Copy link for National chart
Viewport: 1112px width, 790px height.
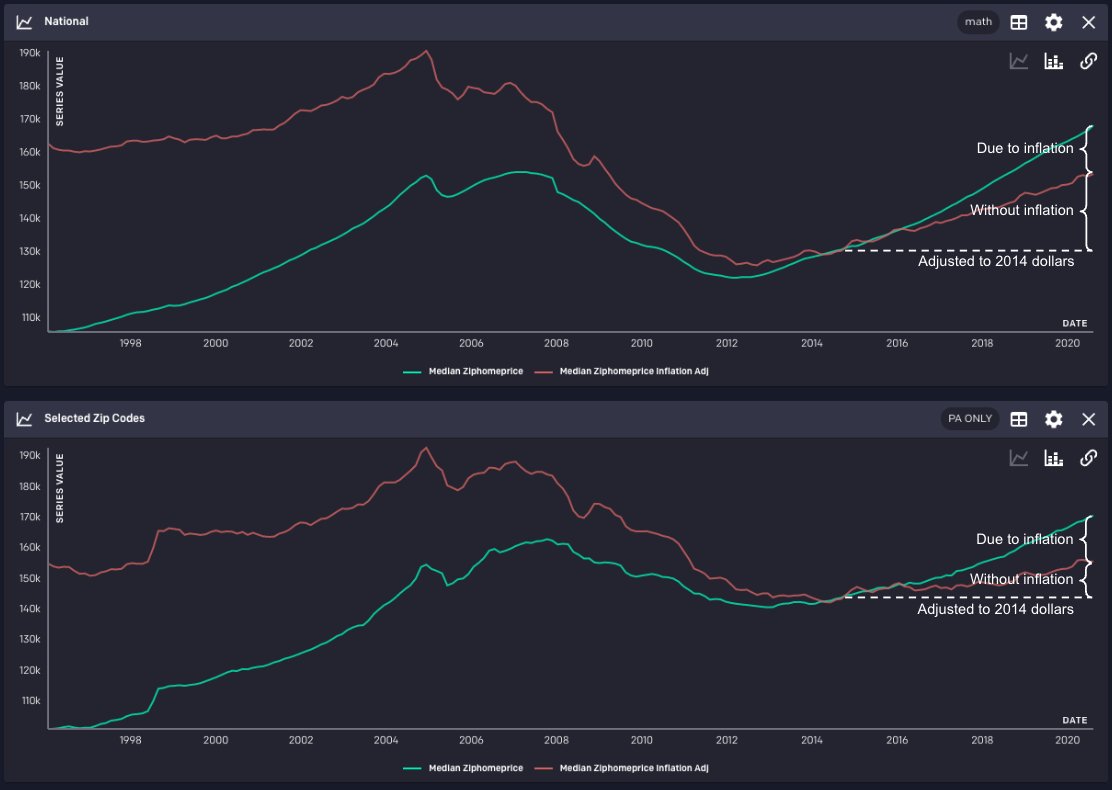(x=1089, y=62)
